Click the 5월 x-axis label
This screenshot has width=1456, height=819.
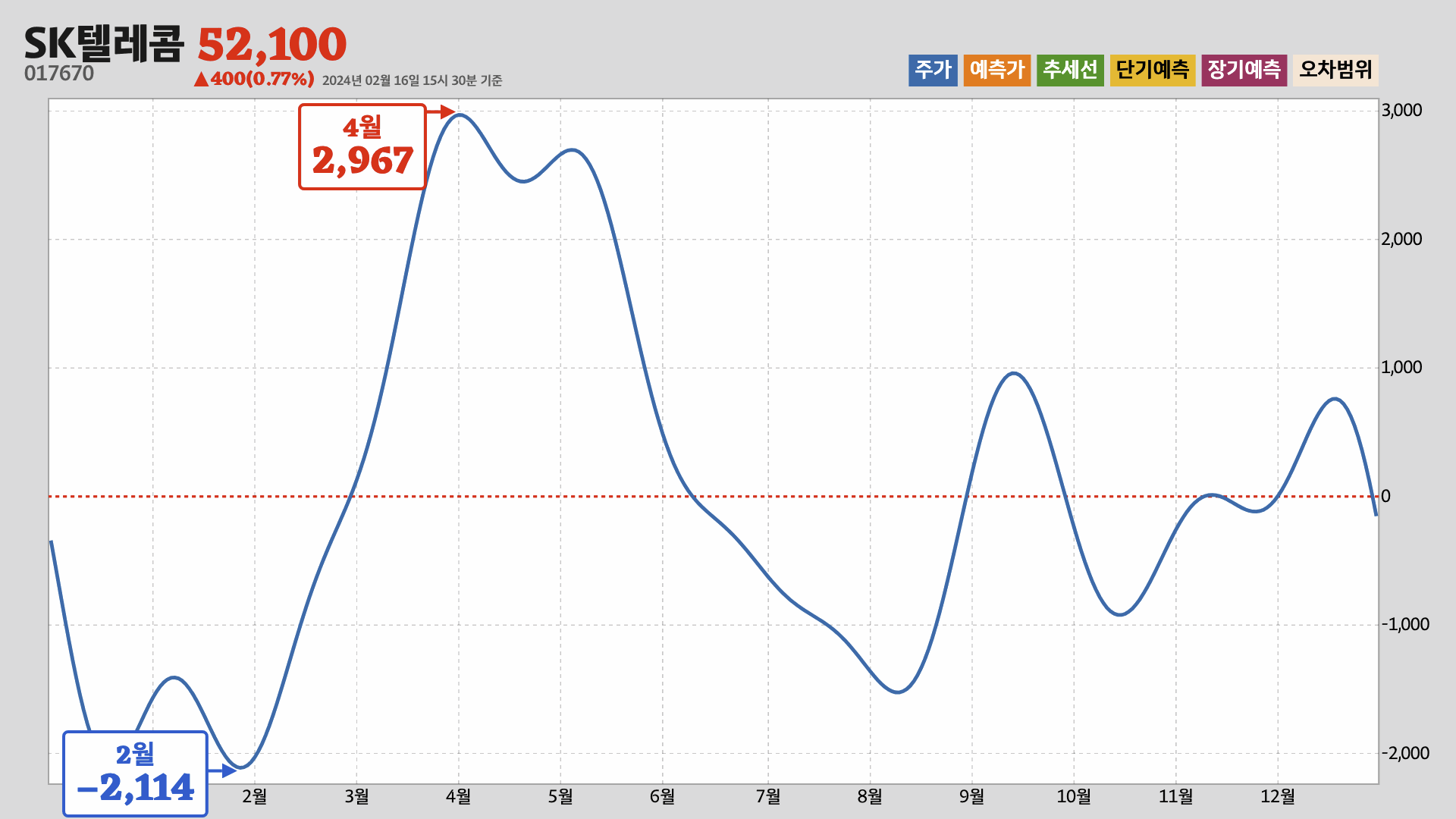560,797
